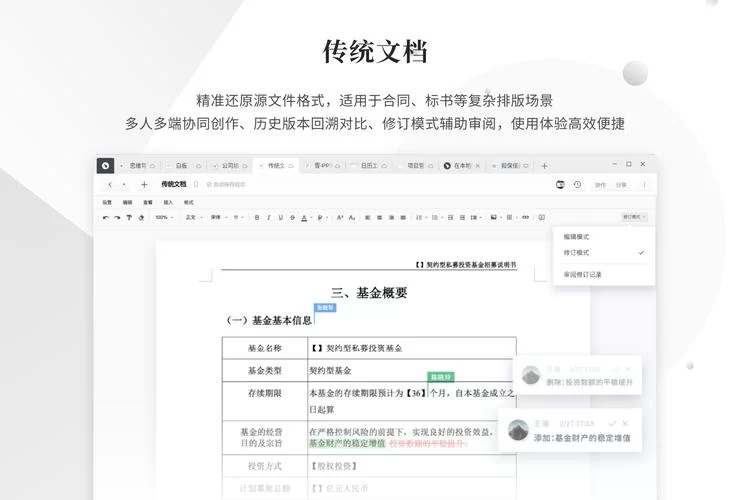The image size is (750, 500).
Task: Toggle strikethrough formatting
Action: 292,218
